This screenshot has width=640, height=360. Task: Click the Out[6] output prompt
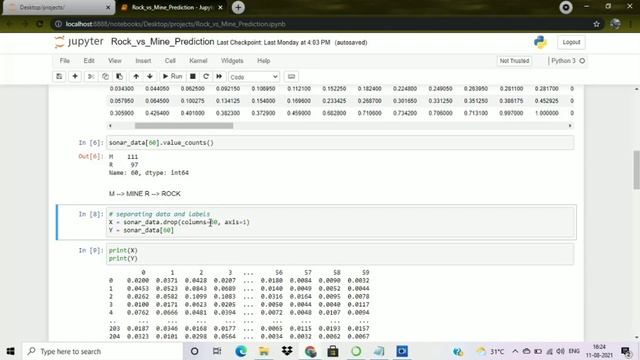91,156
